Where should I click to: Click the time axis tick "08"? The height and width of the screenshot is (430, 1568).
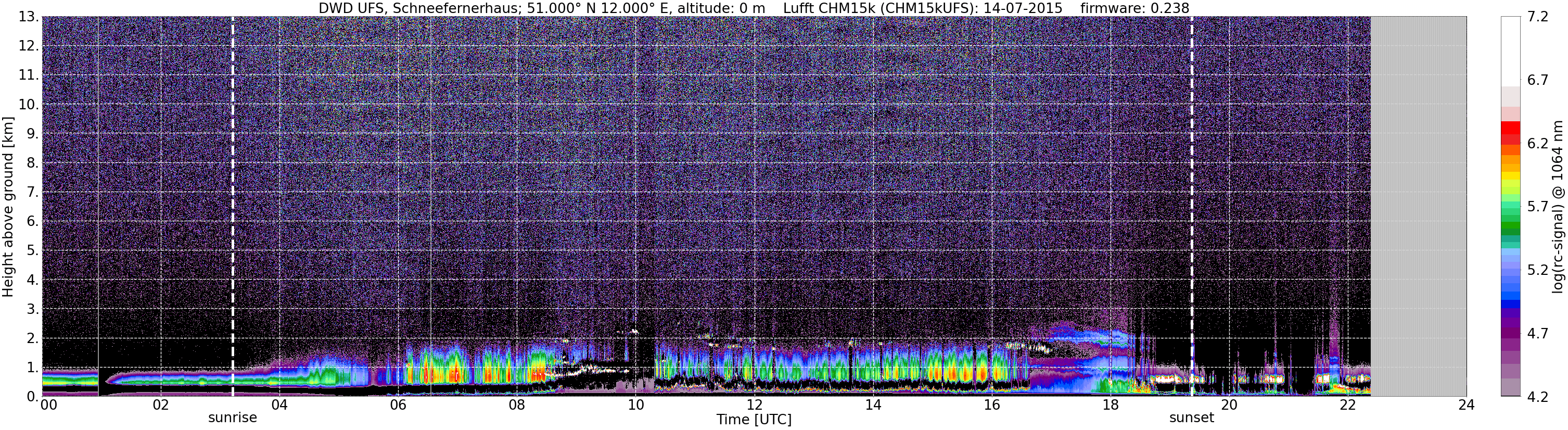coord(517,405)
